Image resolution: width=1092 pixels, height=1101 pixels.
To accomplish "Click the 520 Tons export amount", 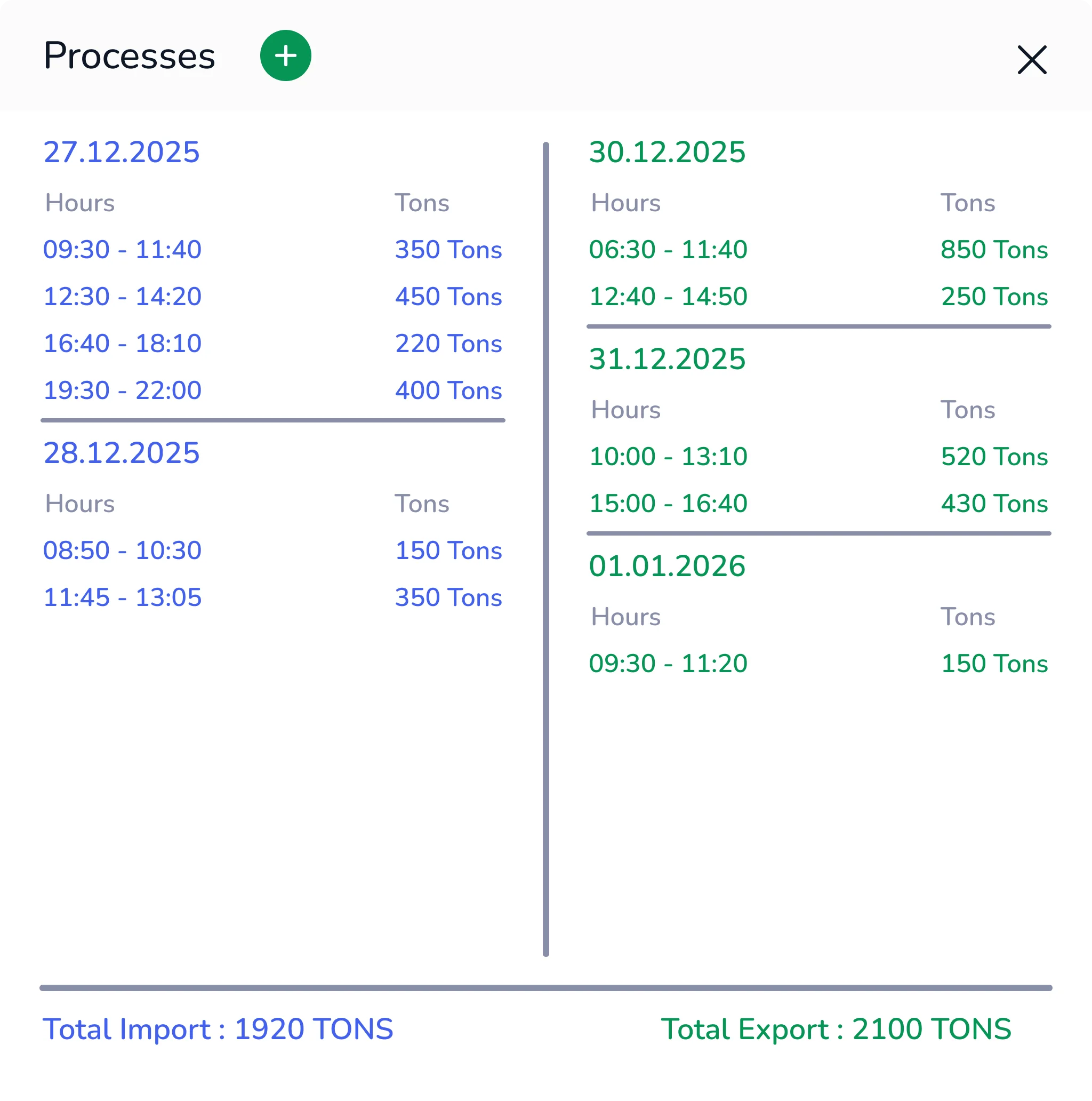I will pos(994,457).
